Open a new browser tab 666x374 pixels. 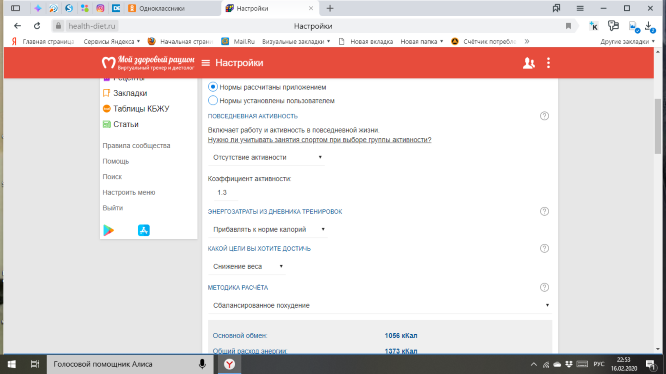(330, 8)
